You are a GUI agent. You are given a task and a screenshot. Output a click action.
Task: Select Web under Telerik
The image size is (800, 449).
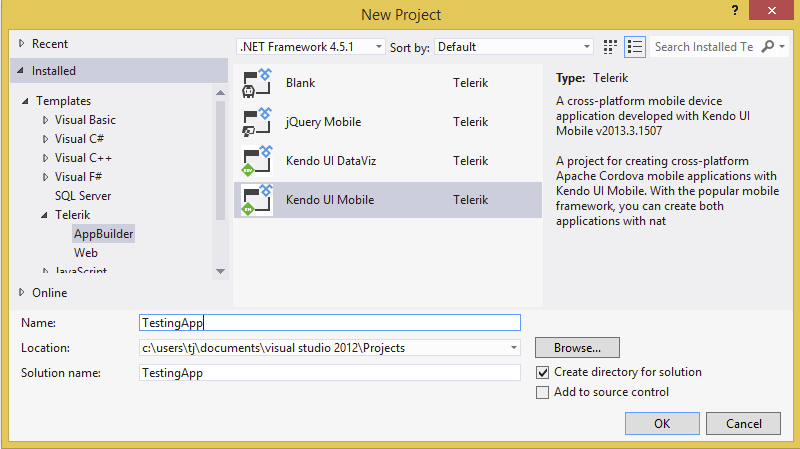86,253
